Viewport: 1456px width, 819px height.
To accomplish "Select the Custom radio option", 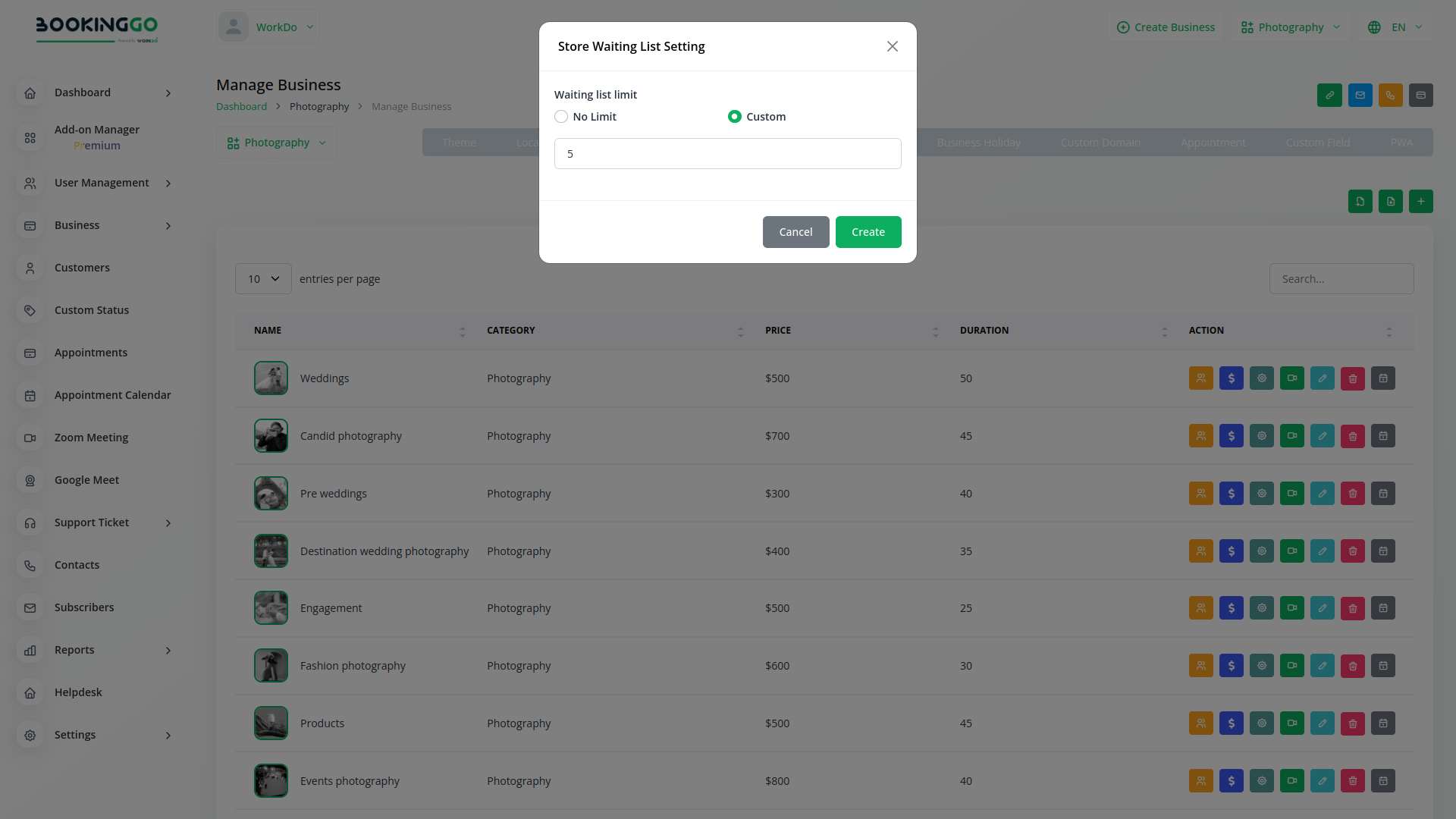I will pyautogui.click(x=734, y=117).
